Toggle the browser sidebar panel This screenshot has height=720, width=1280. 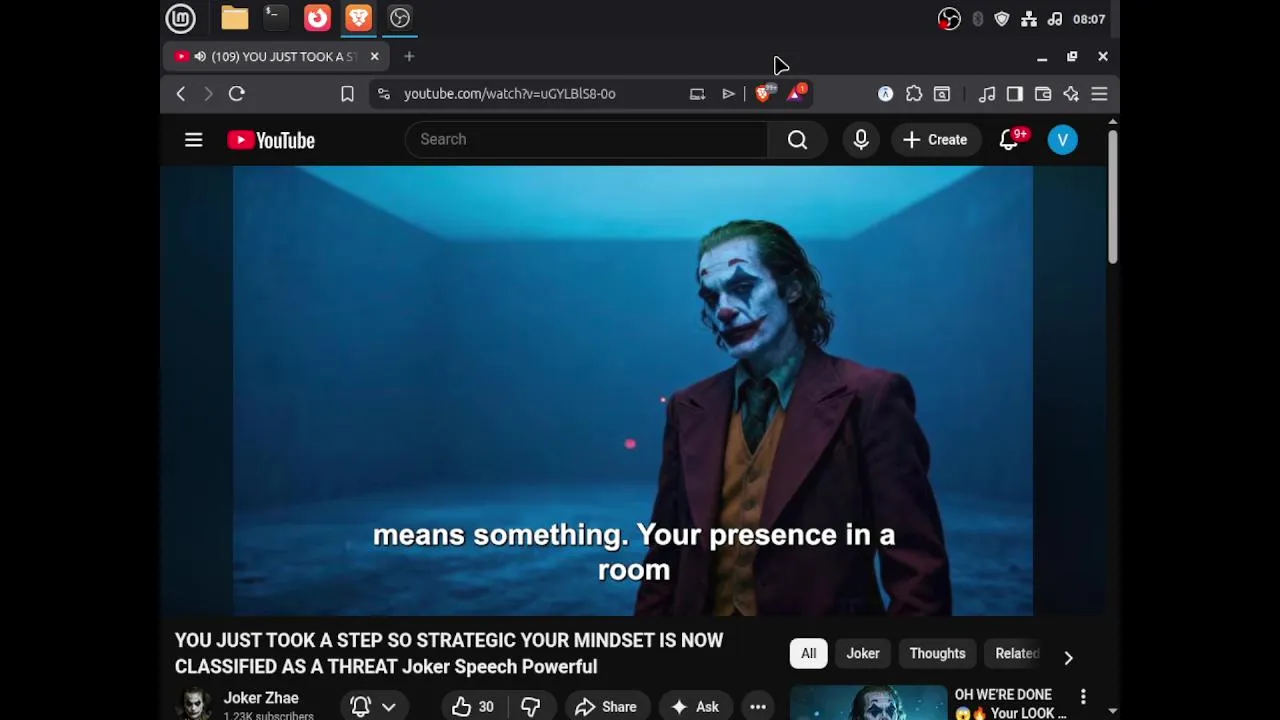click(x=1015, y=94)
